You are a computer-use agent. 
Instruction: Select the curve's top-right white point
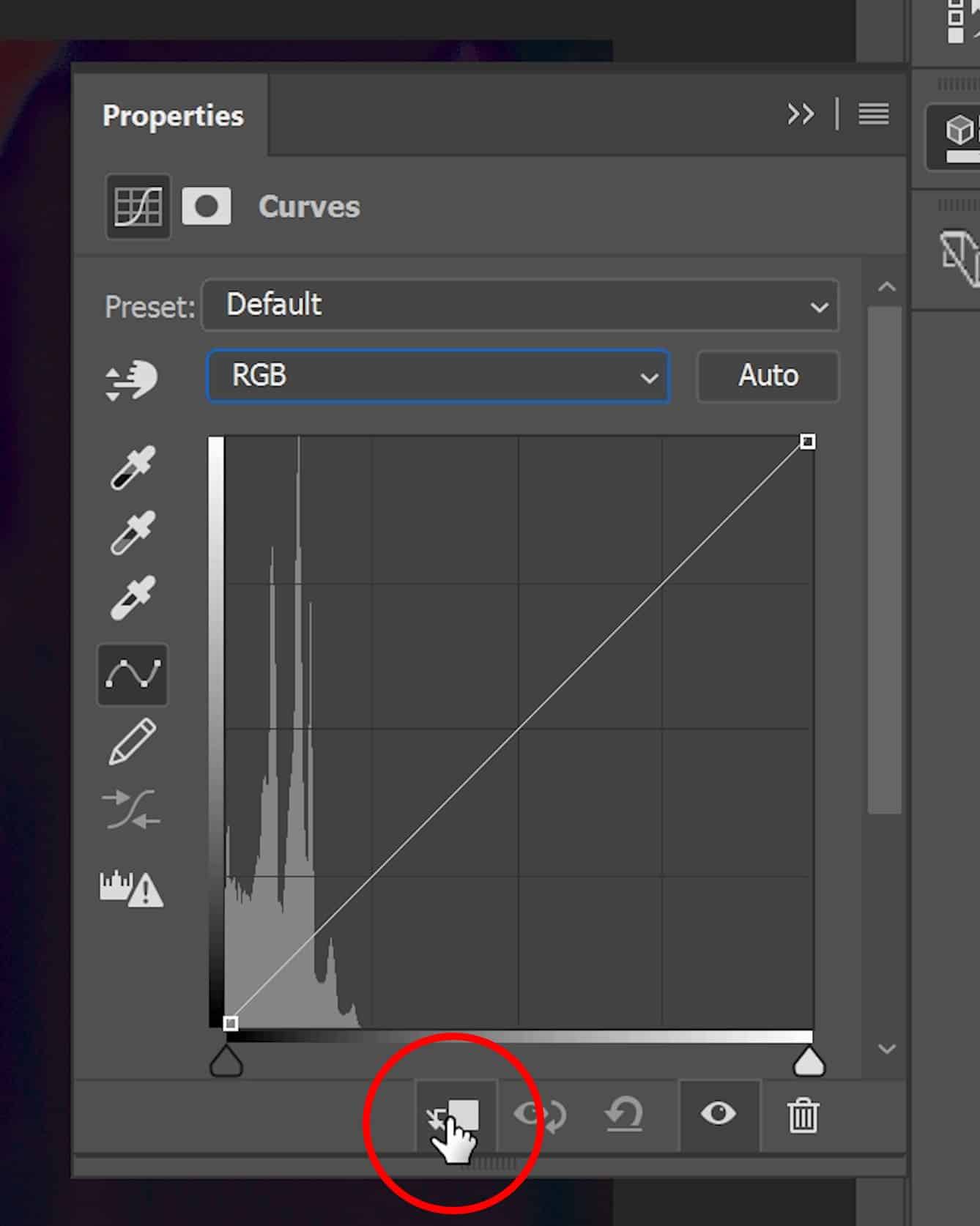[x=807, y=441]
